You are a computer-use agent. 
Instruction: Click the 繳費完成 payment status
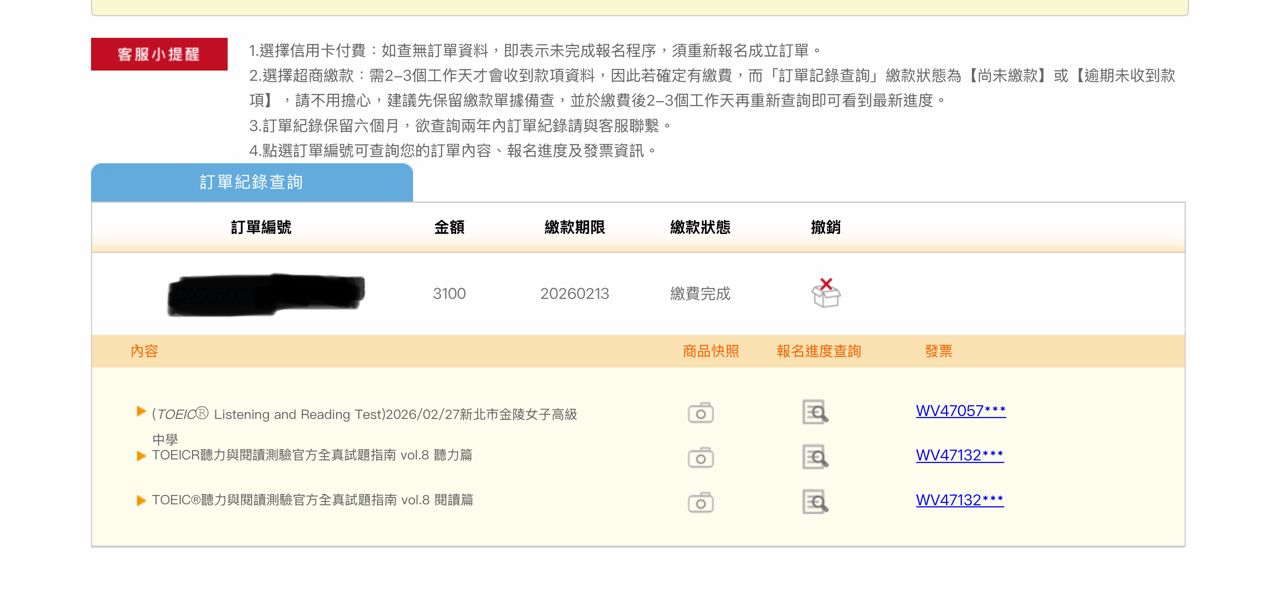pyautogui.click(x=700, y=294)
